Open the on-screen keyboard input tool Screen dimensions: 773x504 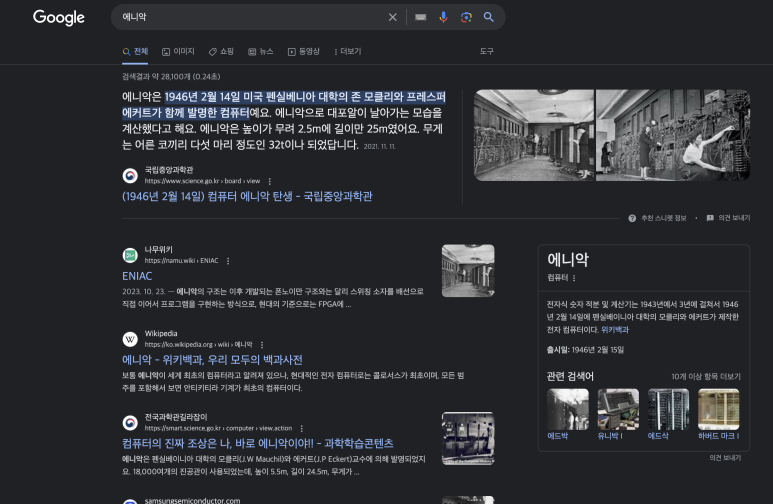[x=421, y=17]
